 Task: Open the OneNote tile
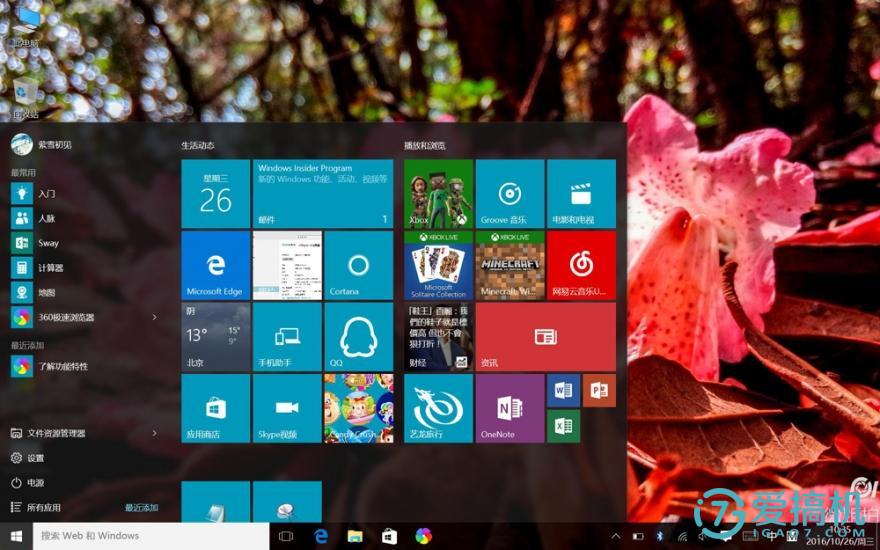click(510, 408)
